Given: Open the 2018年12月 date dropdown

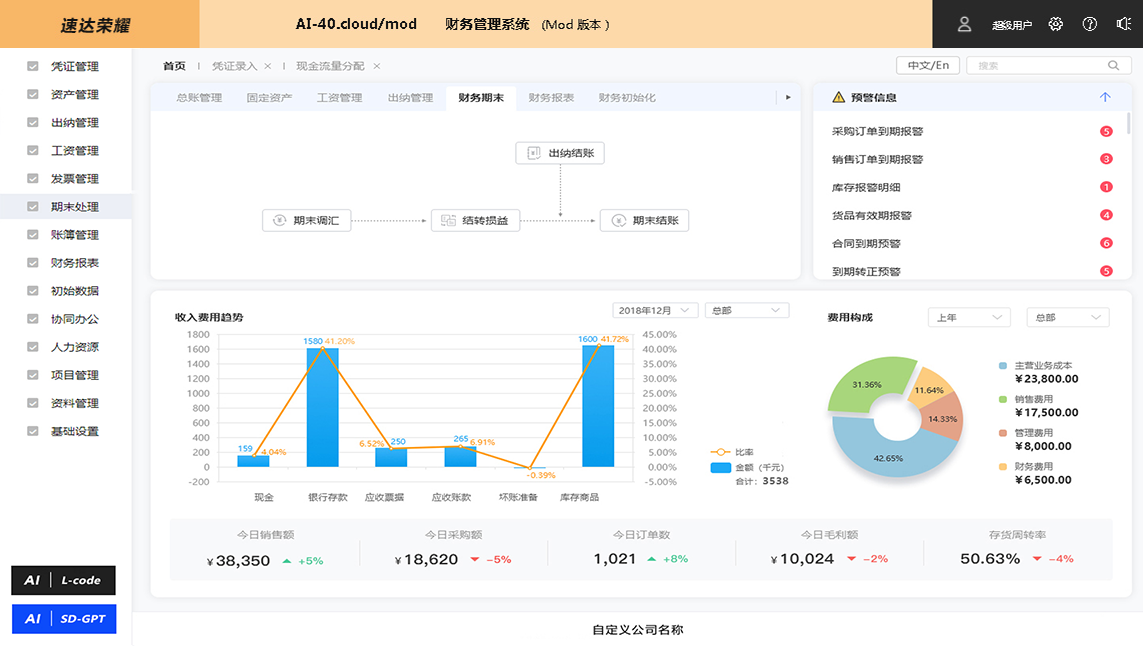Looking at the screenshot, I should [655, 311].
